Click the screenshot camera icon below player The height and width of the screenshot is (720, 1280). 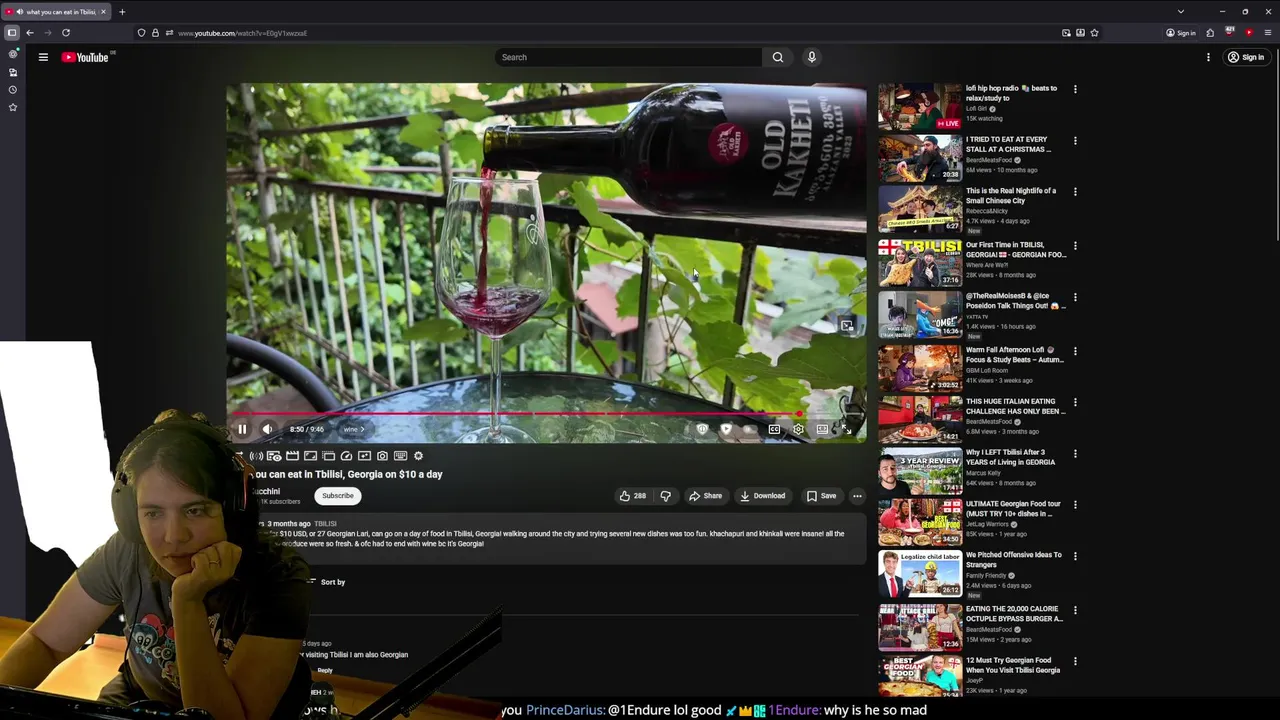pyautogui.click(x=382, y=456)
